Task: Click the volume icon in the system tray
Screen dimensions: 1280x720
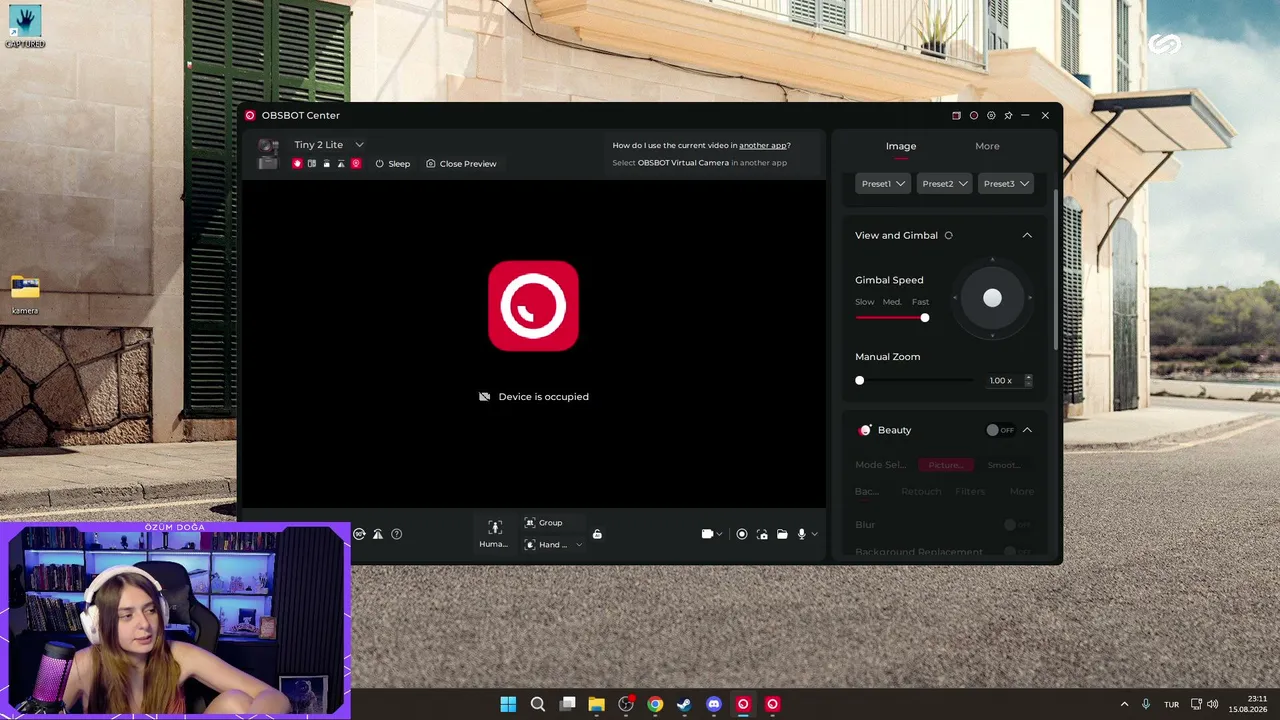Action: [1213, 704]
